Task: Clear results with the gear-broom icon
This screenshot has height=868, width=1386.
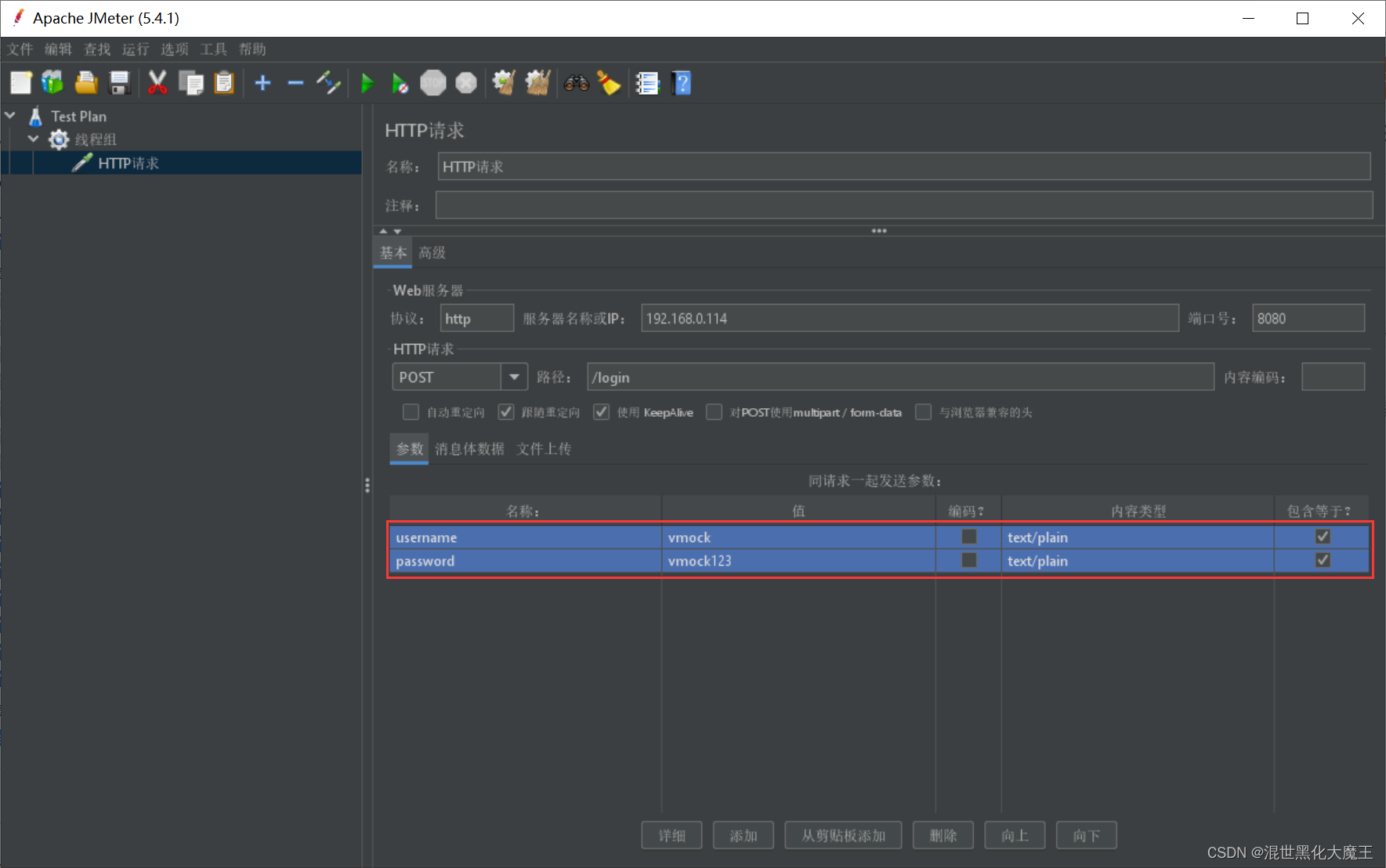Action: click(504, 83)
